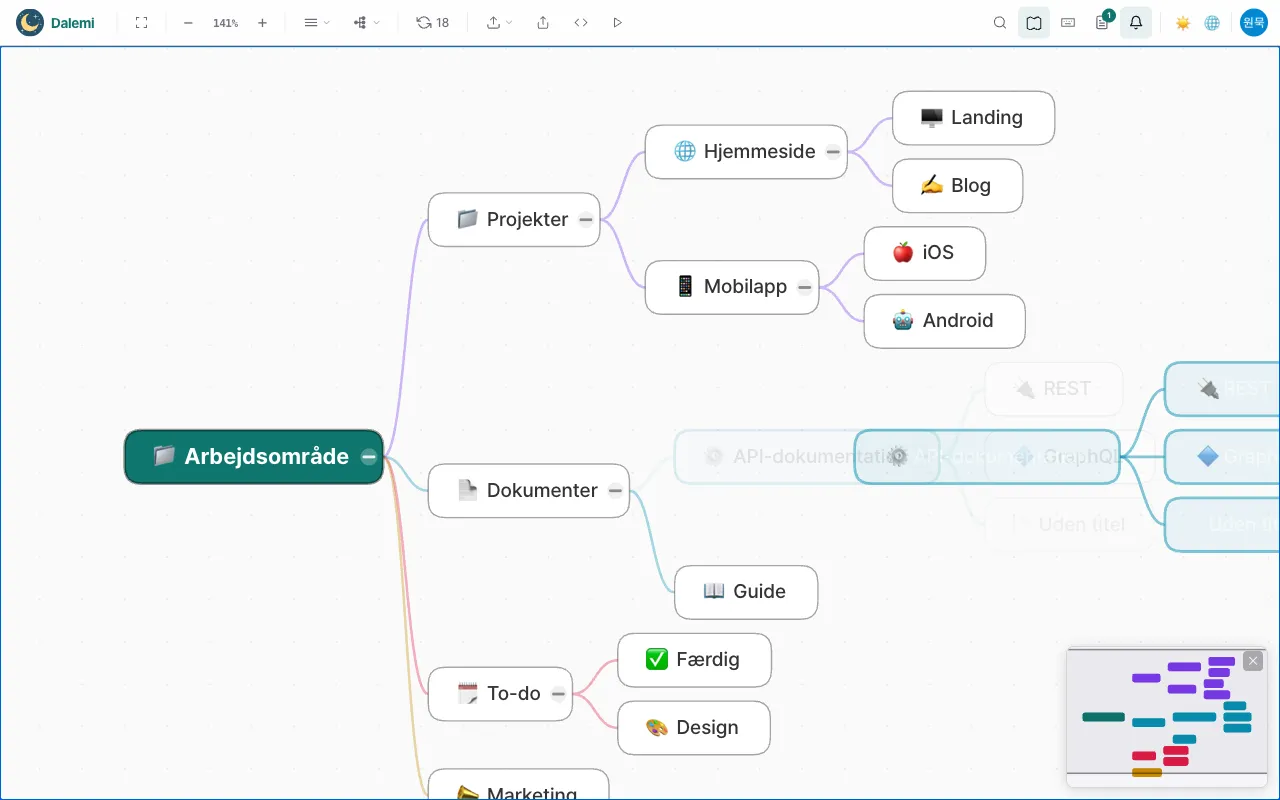This screenshot has height=800, width=1280.
Task: Toggle light theme with sun icon
Action: [1183, 22]
